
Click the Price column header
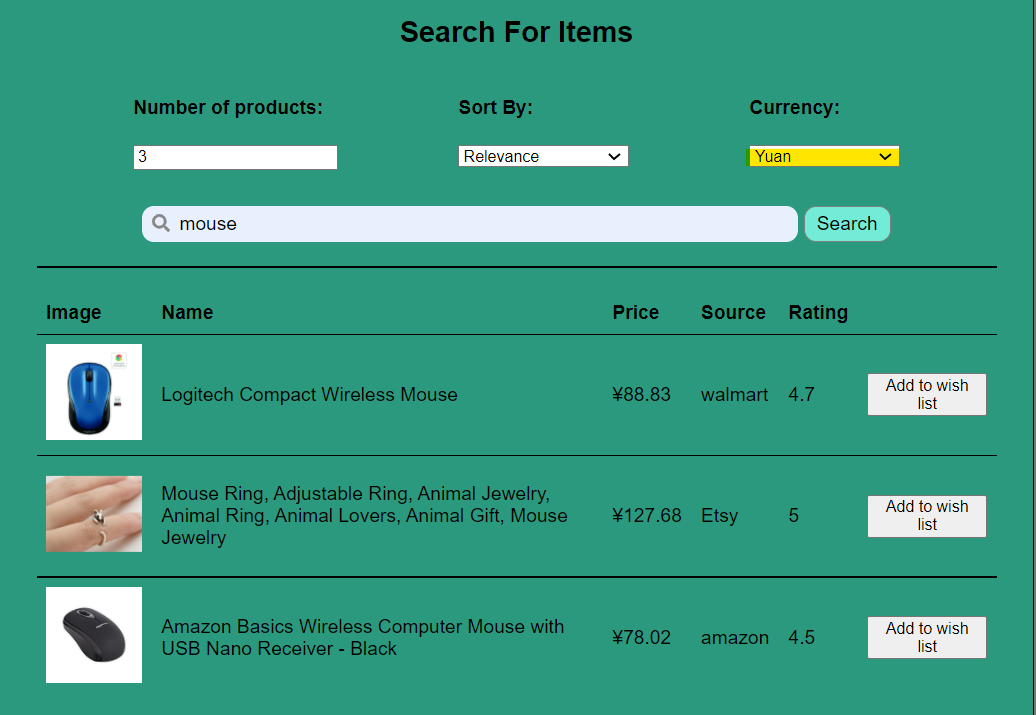[636, 312]
